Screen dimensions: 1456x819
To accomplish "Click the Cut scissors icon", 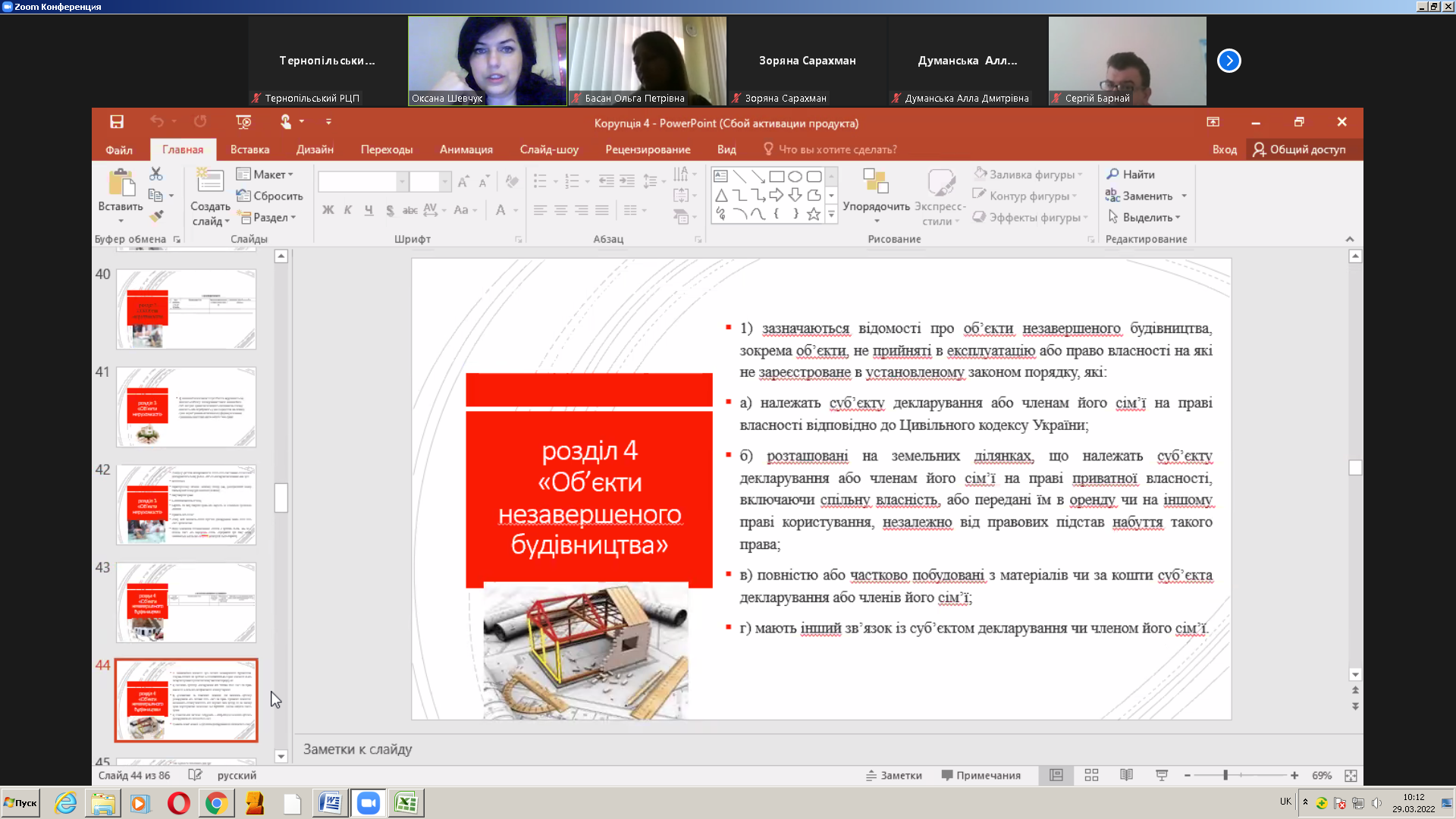I will (156, 174).
